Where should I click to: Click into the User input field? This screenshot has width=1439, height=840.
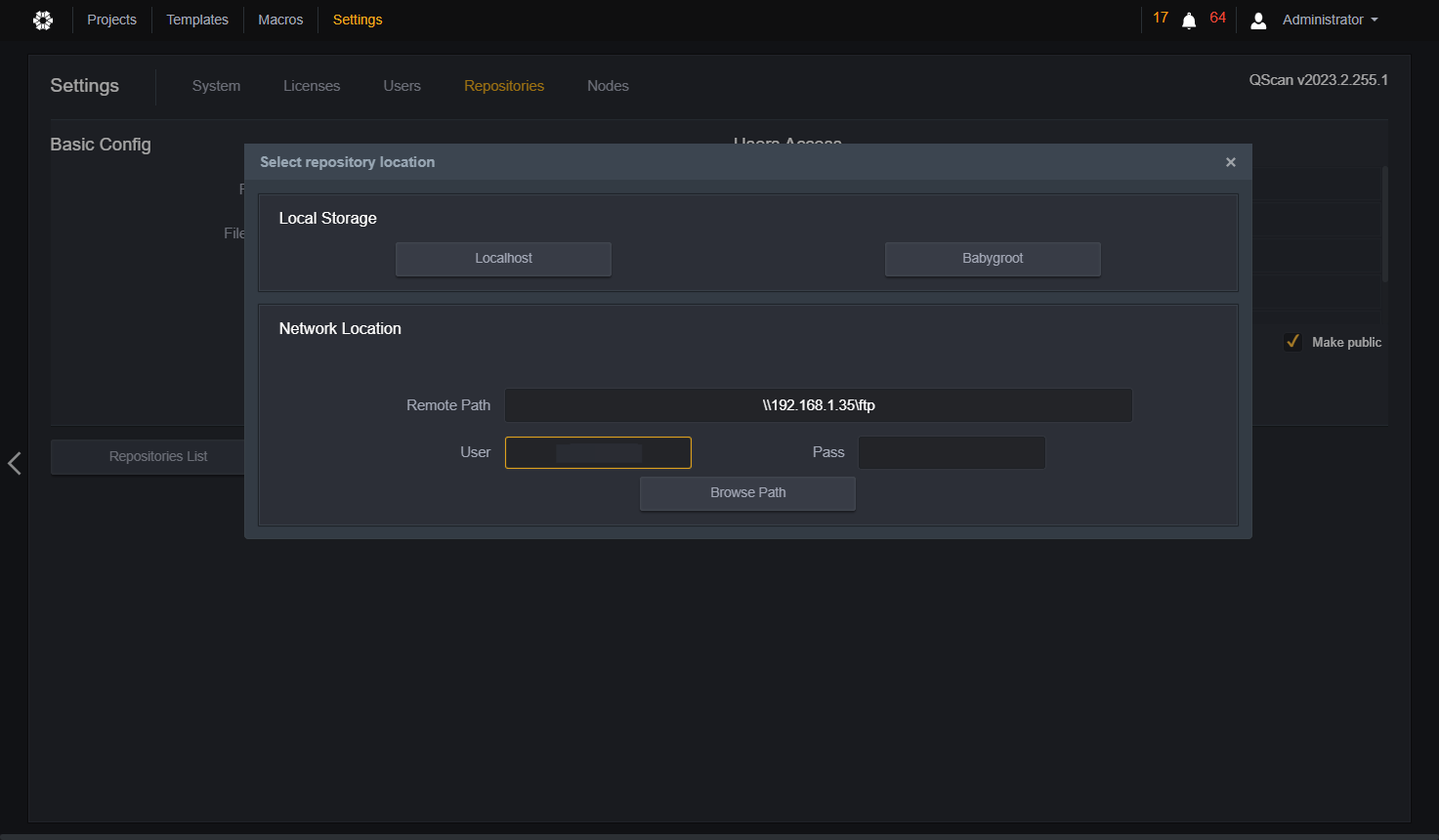click(598, 452)
